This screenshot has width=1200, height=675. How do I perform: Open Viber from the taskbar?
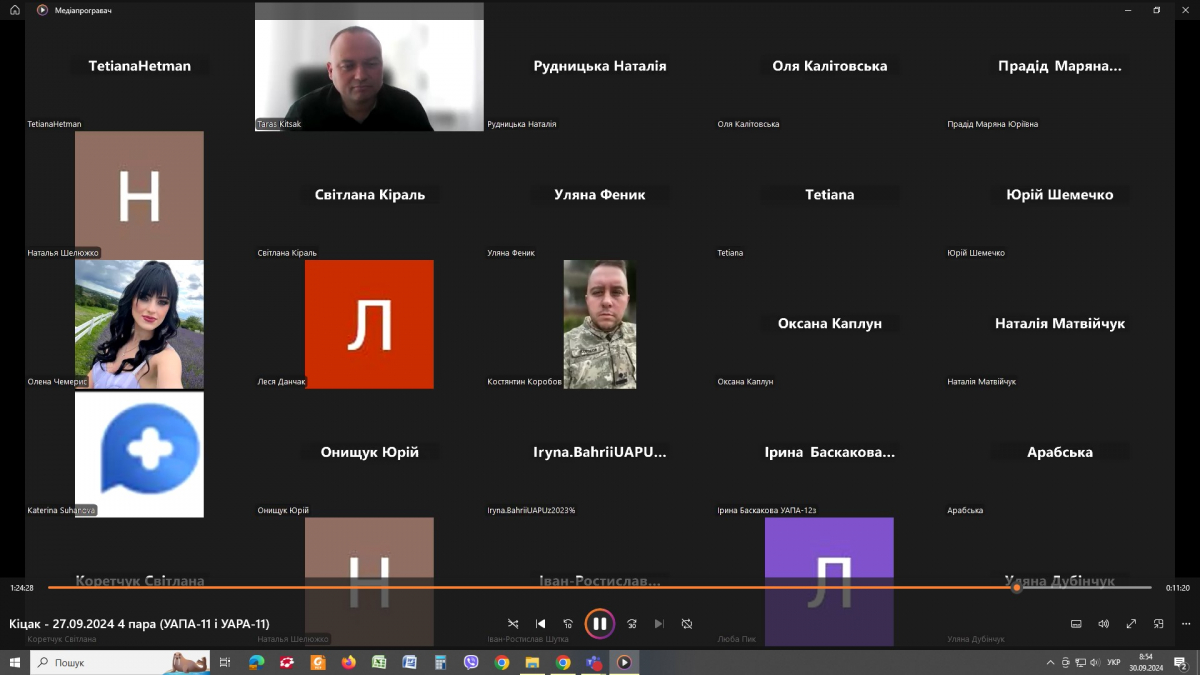471,662
